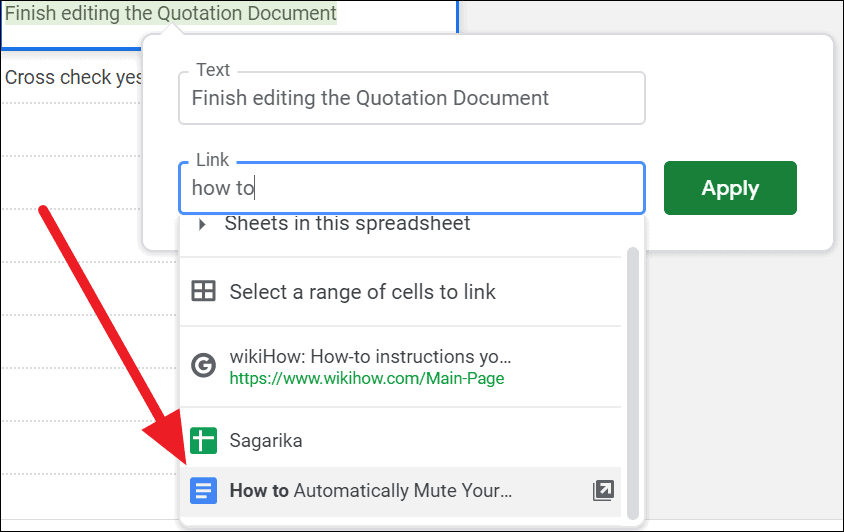Follow the wikihow.com/Main-Page URL
The image size is (844, 532).
pyautogui.click(x=367, y=379)
